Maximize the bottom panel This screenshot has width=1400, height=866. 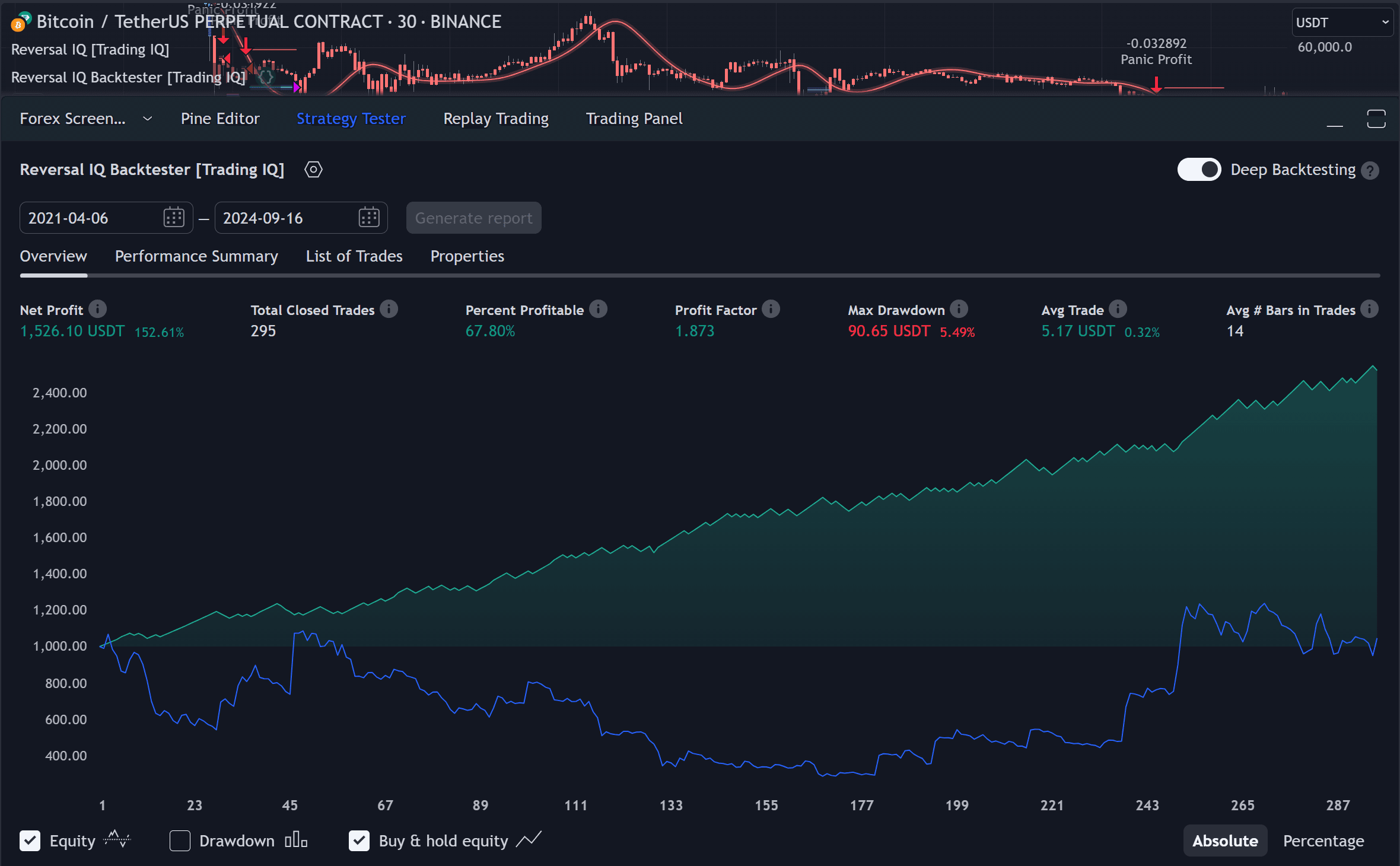[1376, 119]
